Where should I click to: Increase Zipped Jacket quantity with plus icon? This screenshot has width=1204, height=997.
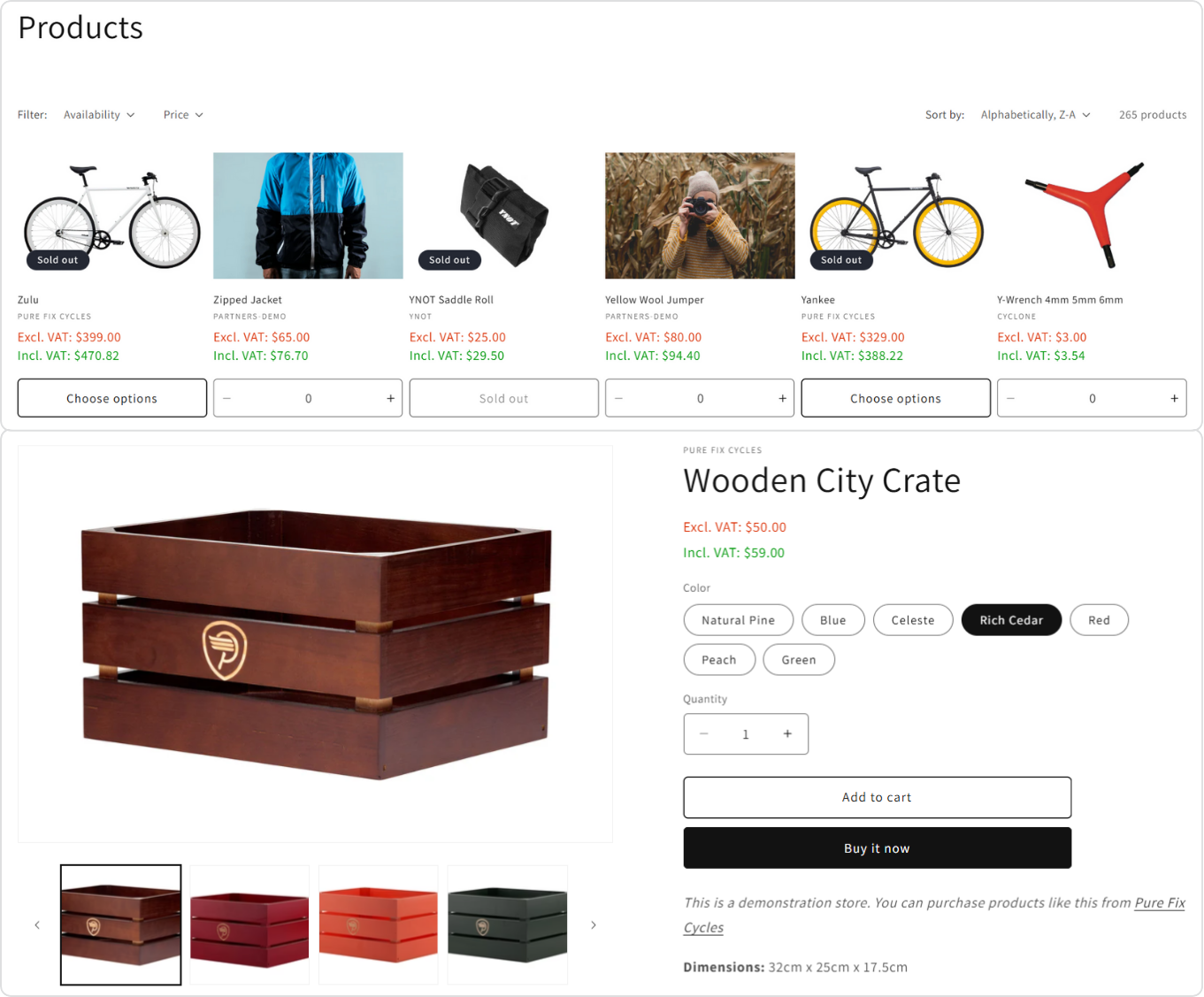coord(390,399)
